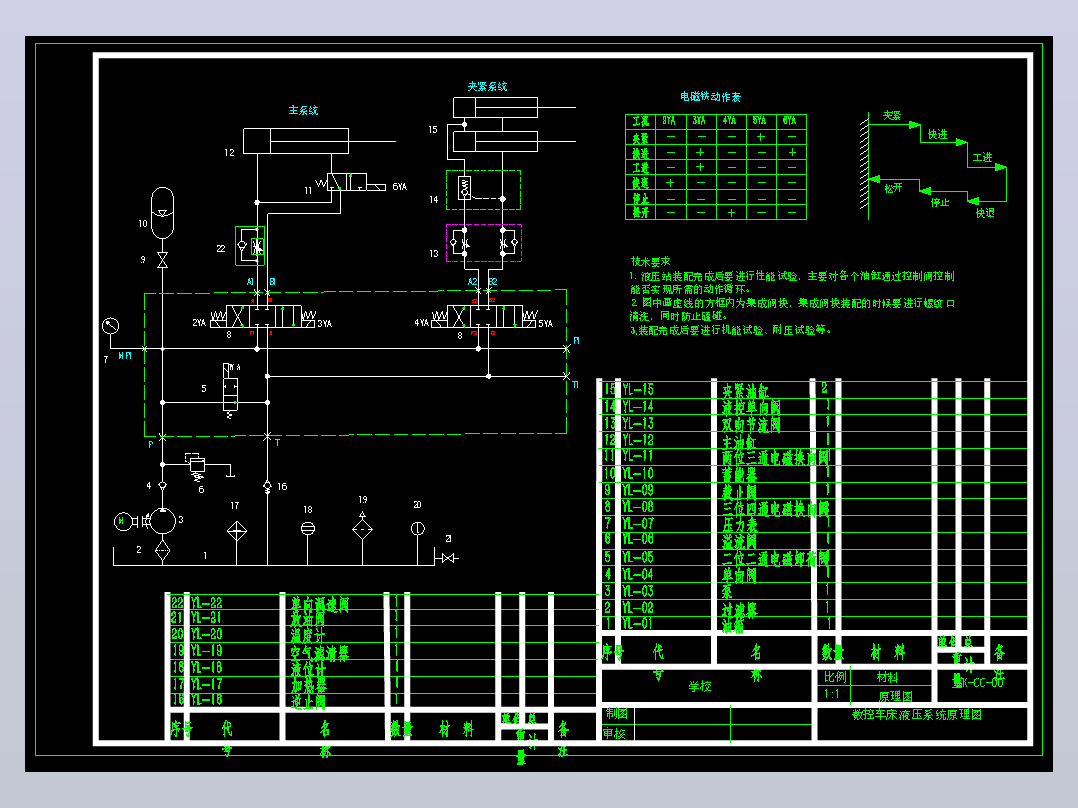Select the accumulator symbol labeled 10
Image resolution: width=1078 pixels, height=808 pixels.
tap(162, 212)
